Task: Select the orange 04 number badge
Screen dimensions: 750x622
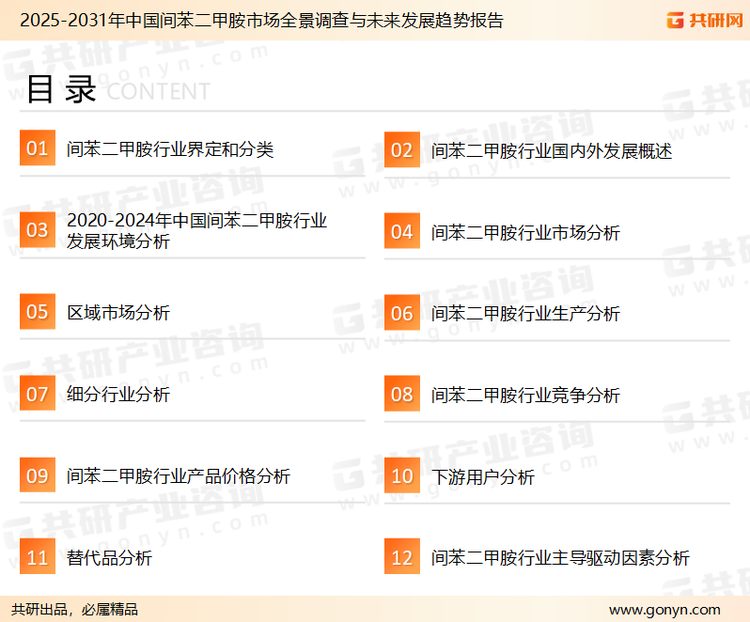Action: pyautogui.click(x=402, y=231)
